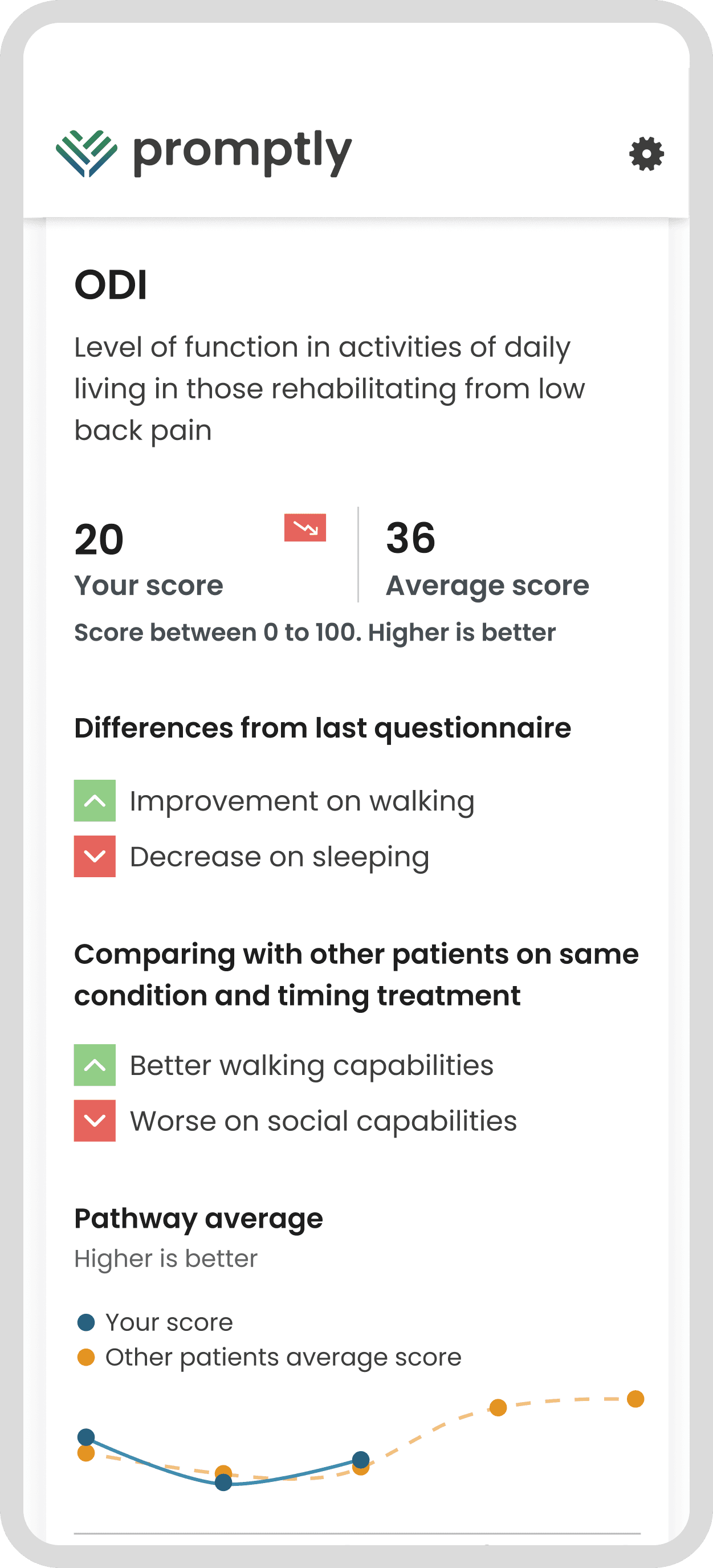Viewport: 713px width, 1568px height.
Task: Open the settings gear icon
Action: pos(646,154)
